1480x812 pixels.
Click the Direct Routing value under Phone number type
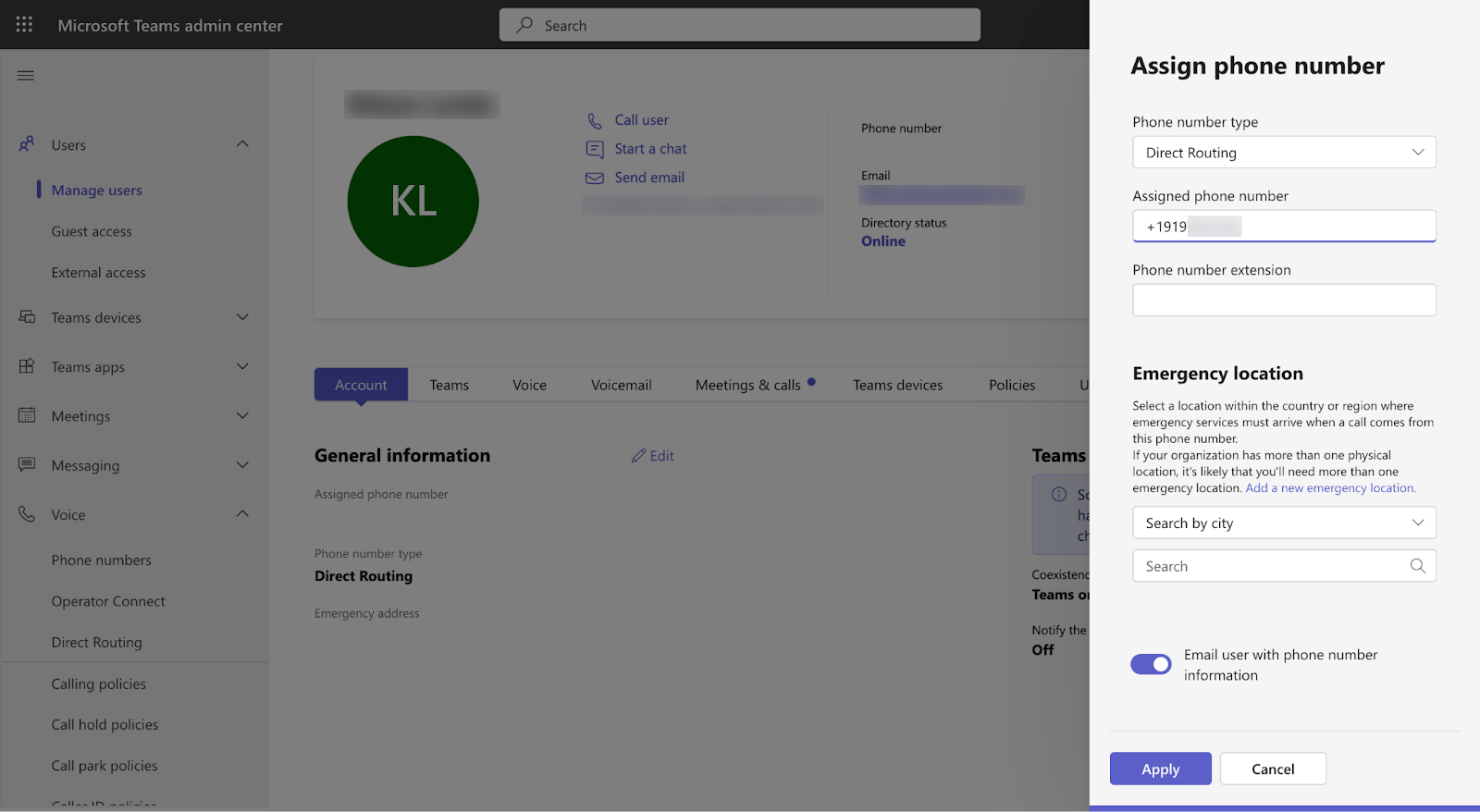364,576
